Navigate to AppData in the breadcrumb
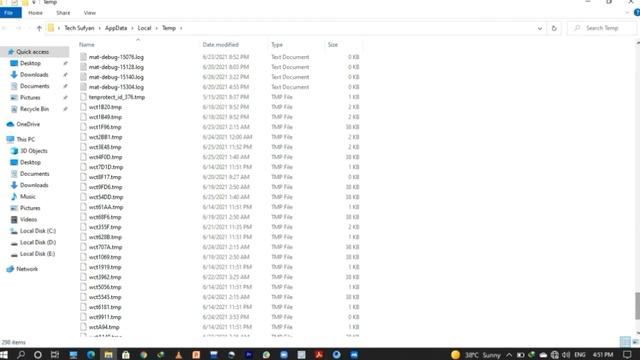The height and width of the screenshot is (360, 640). 116,28
